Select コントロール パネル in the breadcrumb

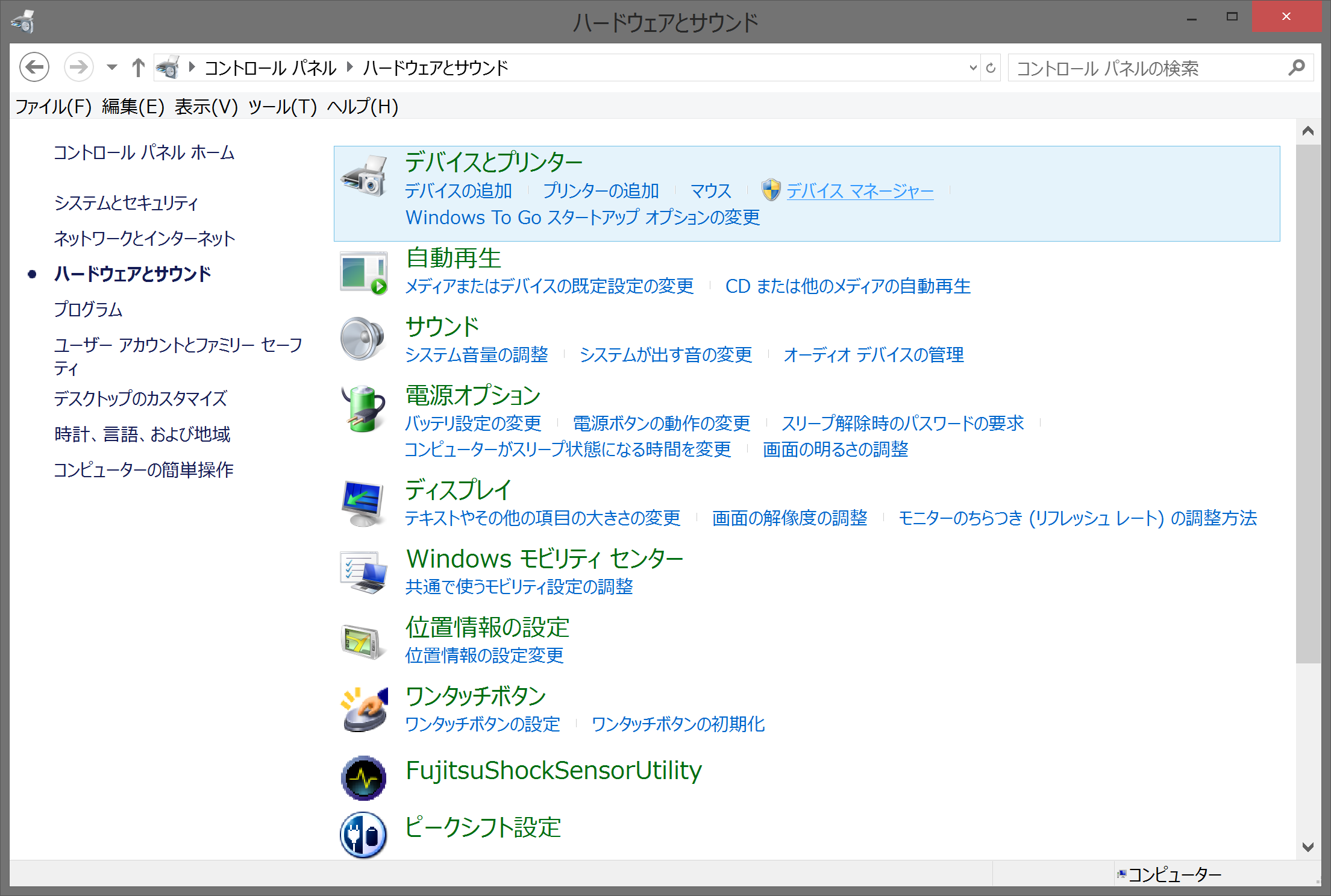click(x=271, y=67)
